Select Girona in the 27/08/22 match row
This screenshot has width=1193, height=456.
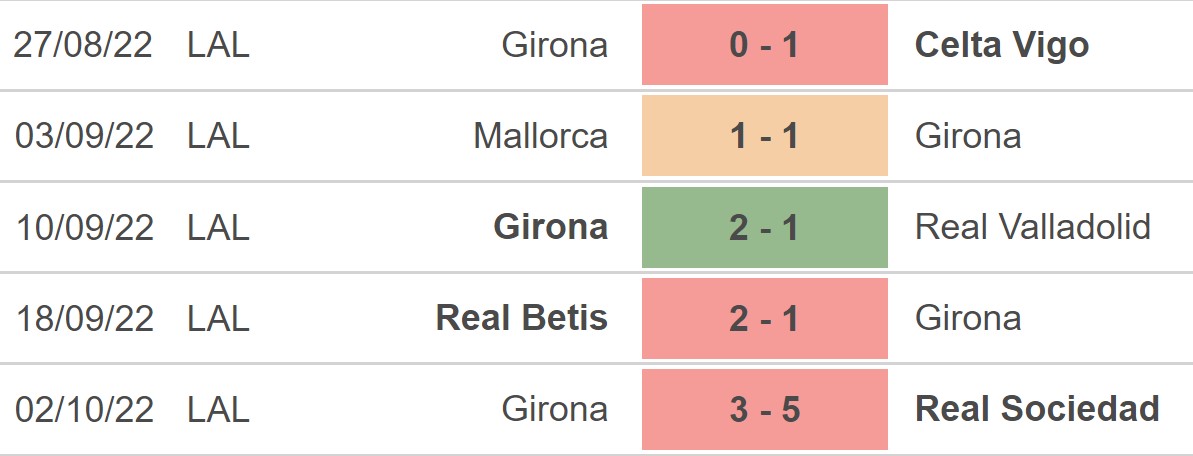click(554, 45)
